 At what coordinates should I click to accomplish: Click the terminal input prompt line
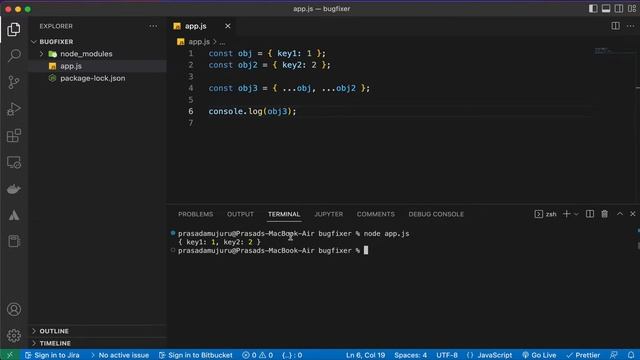273,251
